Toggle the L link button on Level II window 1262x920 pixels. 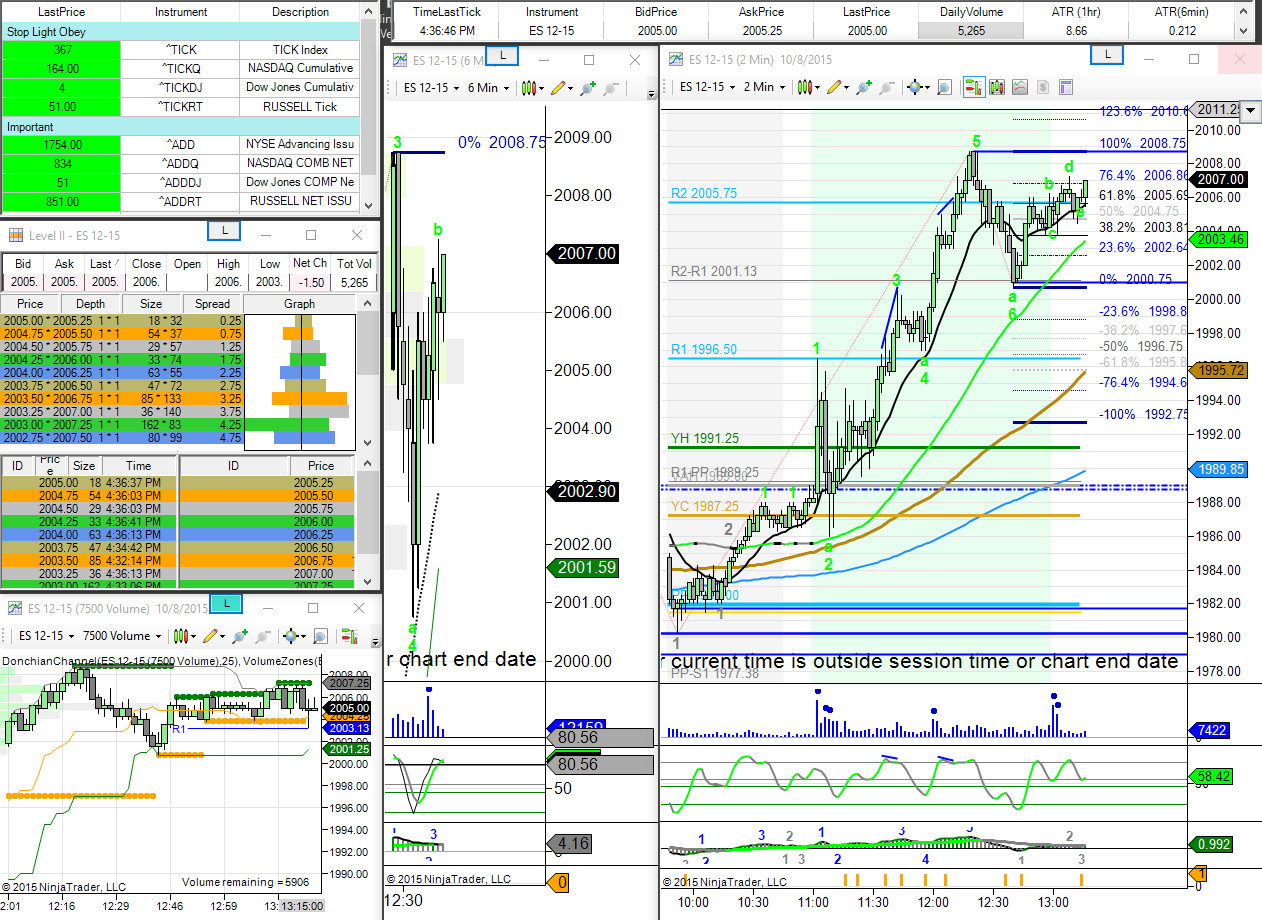(224, 232)
